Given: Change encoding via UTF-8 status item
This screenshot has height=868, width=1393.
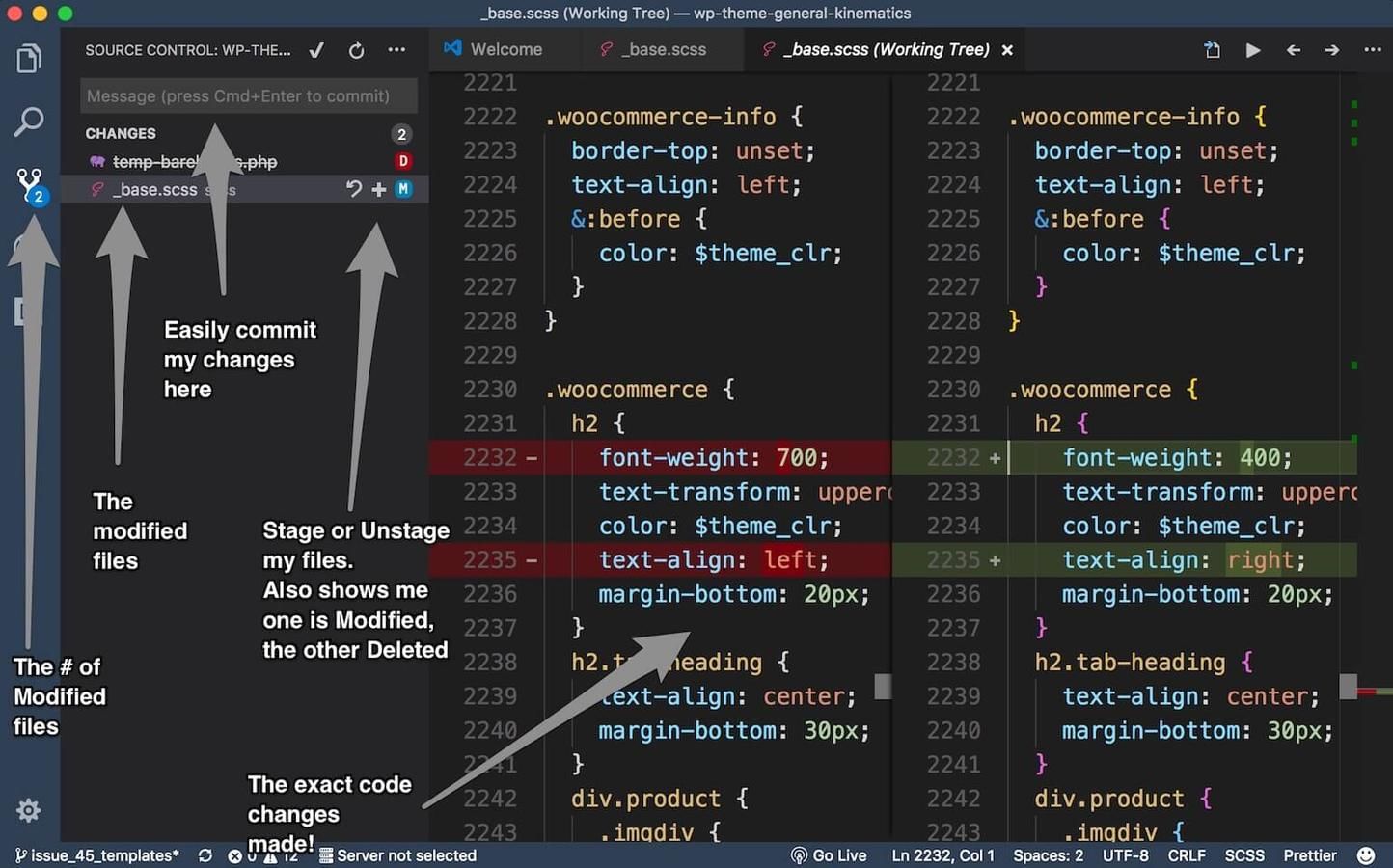Looking at the screenshot, I should point(1125,855).
